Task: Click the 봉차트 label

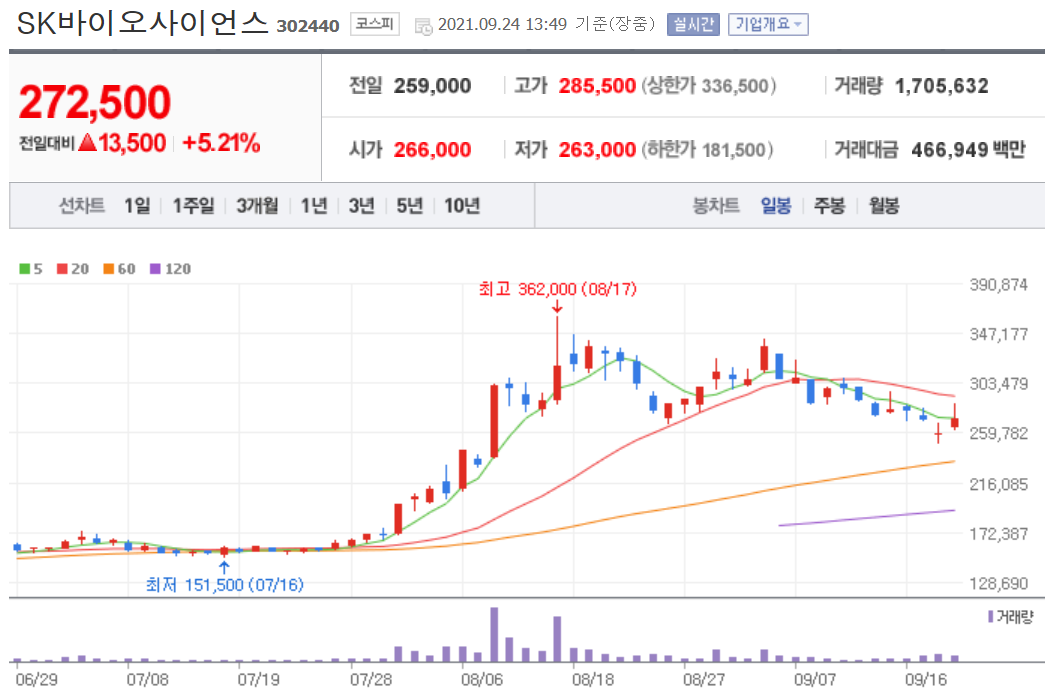Action: (716, 205)
